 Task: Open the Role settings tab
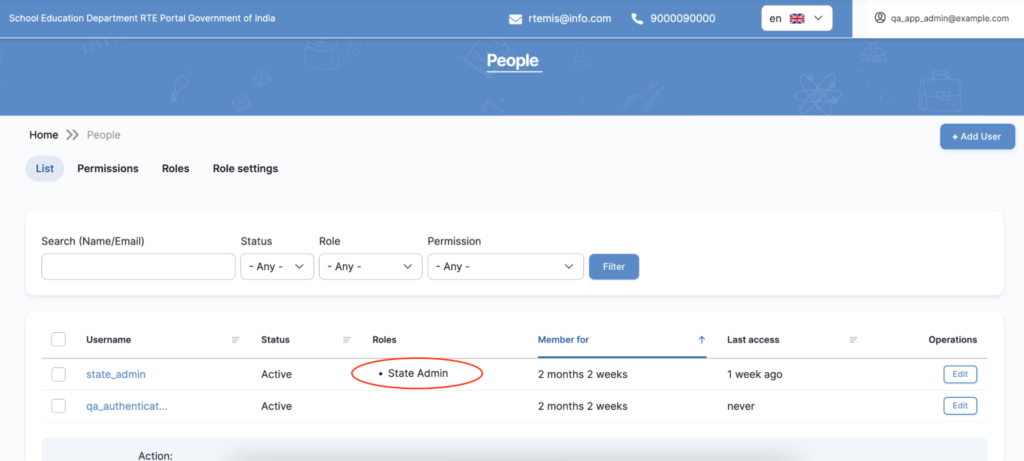[245, 169]
